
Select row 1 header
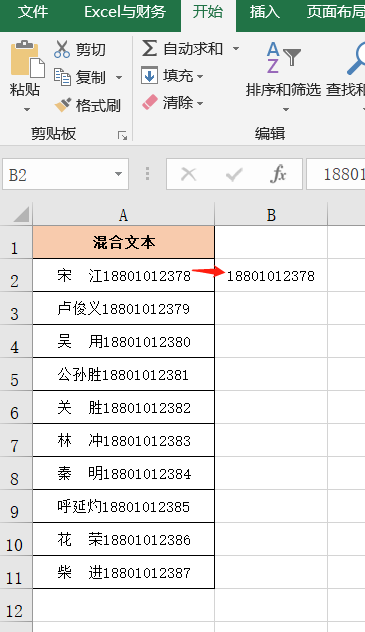16,243
